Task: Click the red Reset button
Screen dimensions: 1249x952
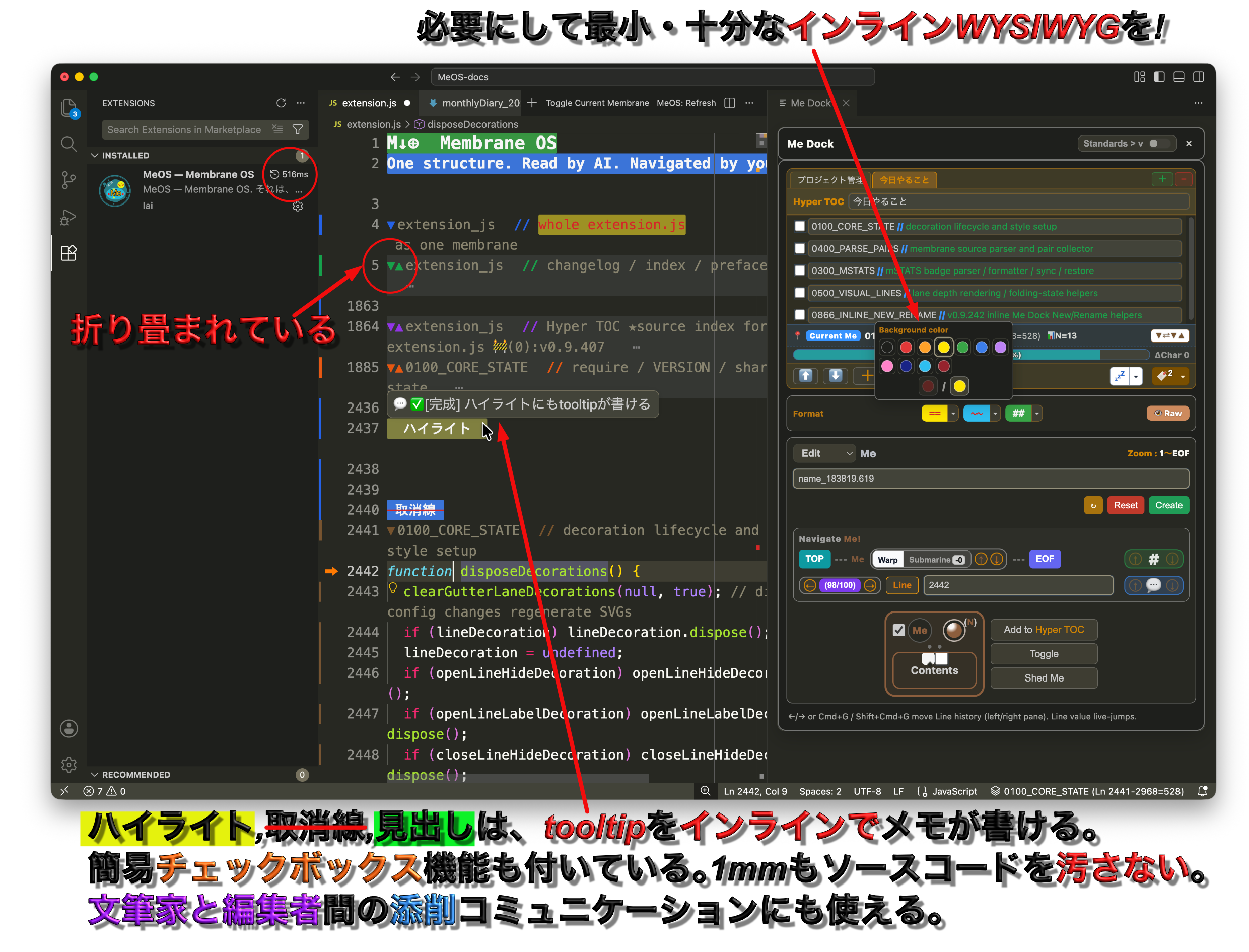Action: [1125, 505]
